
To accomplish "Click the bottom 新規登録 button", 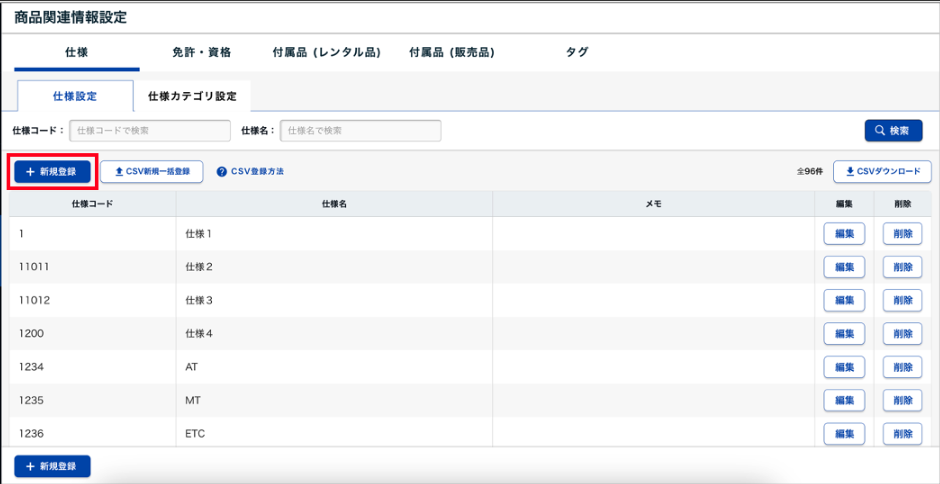I will pos(52,467).
